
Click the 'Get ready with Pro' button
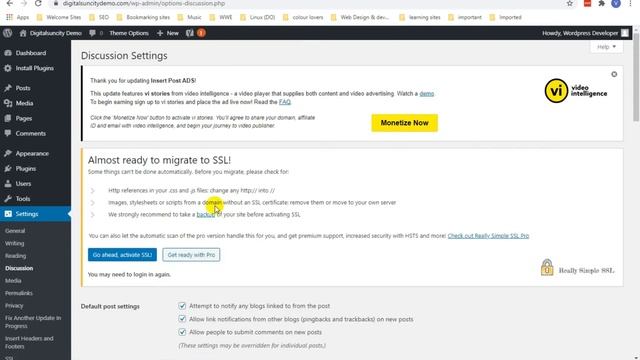[x=191, y=255]
